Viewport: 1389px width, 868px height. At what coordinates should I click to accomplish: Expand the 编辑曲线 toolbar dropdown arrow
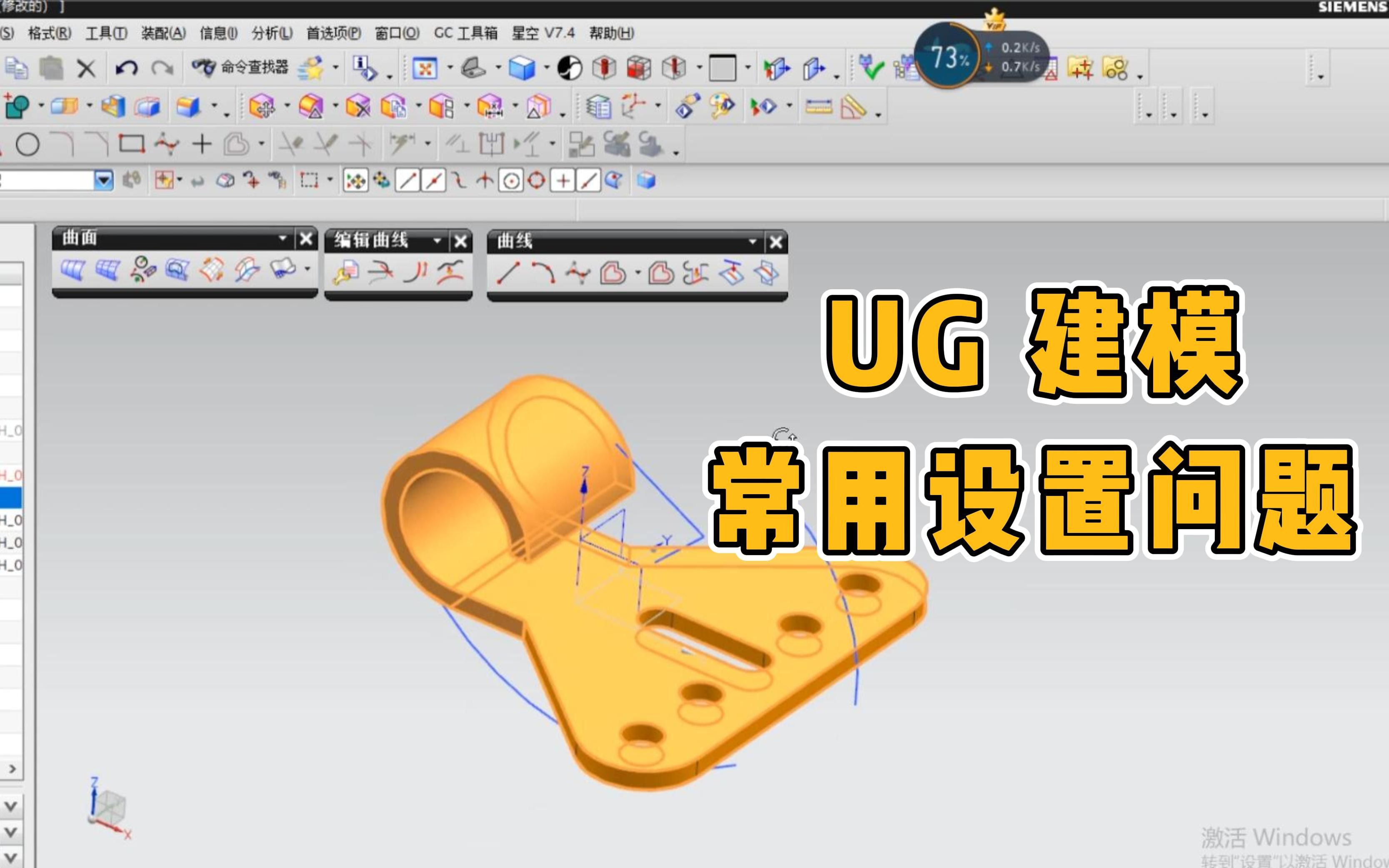pyautogui.click(x=437, y=241)
